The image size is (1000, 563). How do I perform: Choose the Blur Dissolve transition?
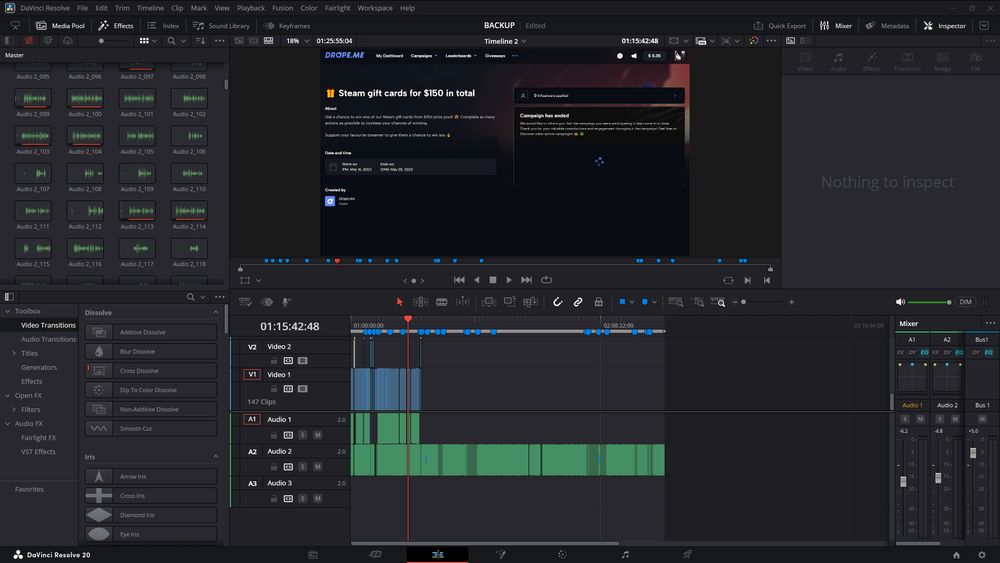[151, 351]
